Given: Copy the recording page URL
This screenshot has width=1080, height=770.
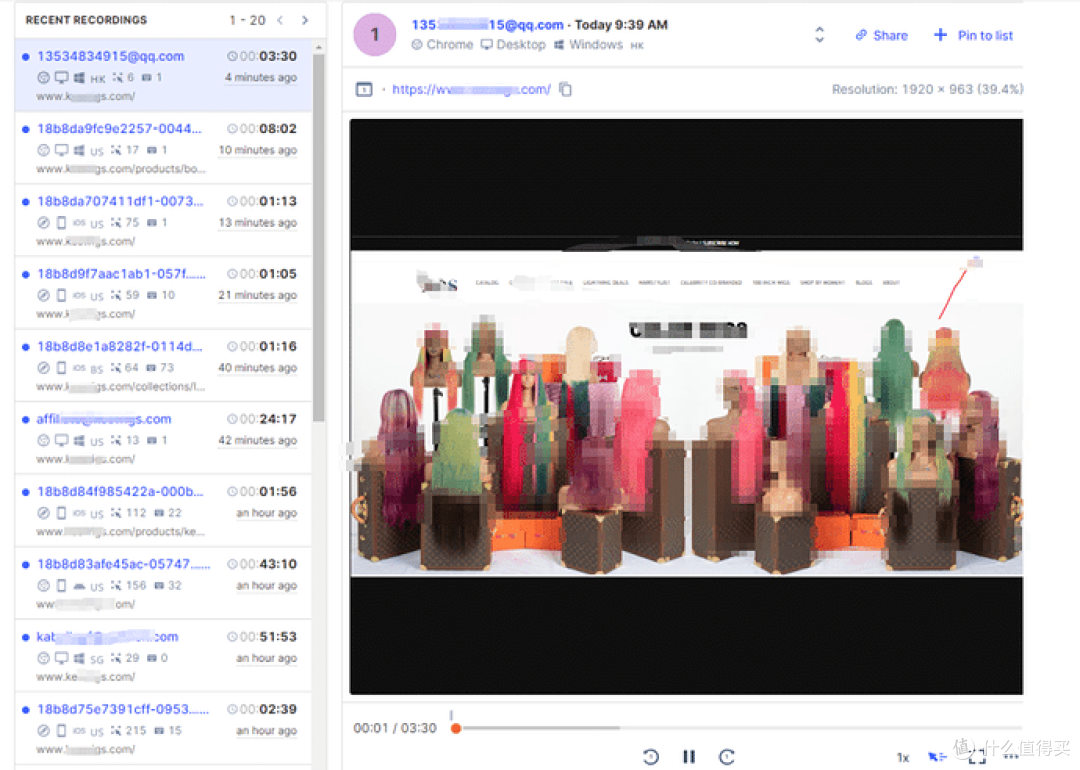Looking at the screenshot, I should coord(565,88).
